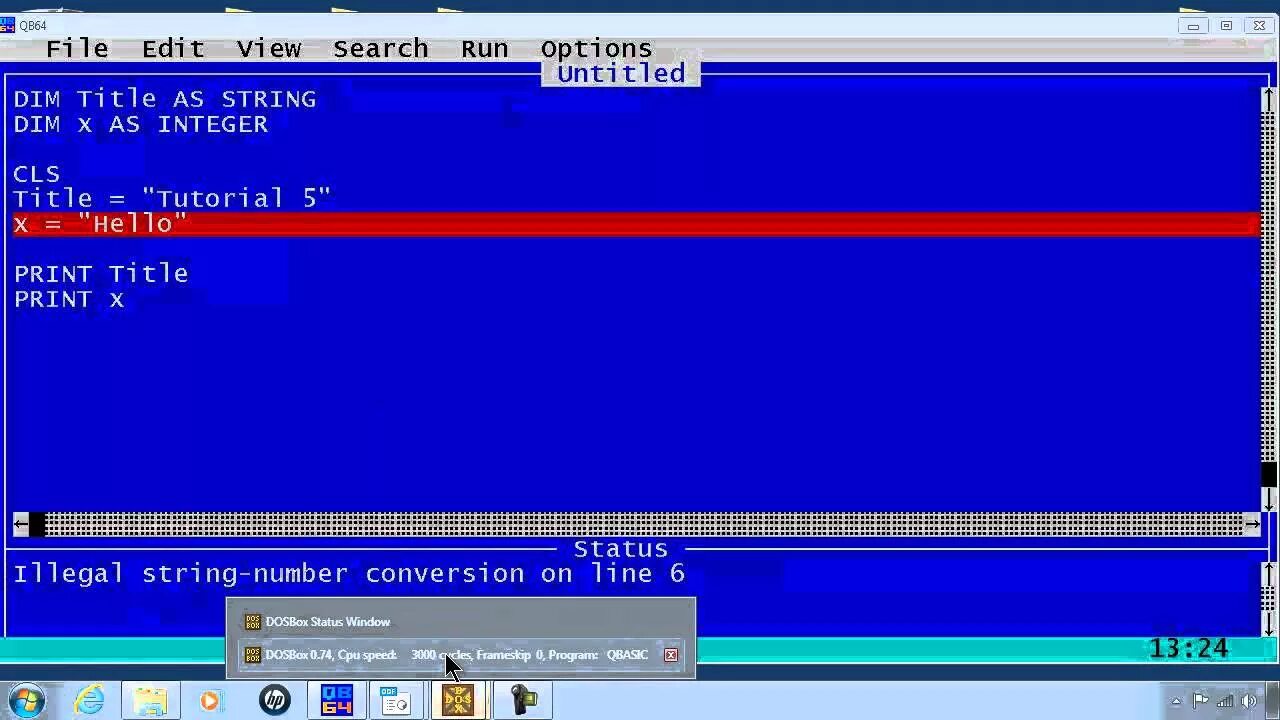Open the Windows Start menu
This screenshot has height=720, width=1280.
tap(25, 700)
